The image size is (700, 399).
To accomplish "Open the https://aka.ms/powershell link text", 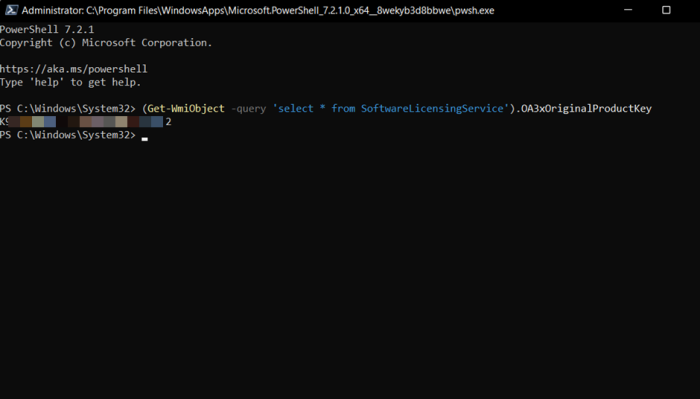I will coord(74,69).
